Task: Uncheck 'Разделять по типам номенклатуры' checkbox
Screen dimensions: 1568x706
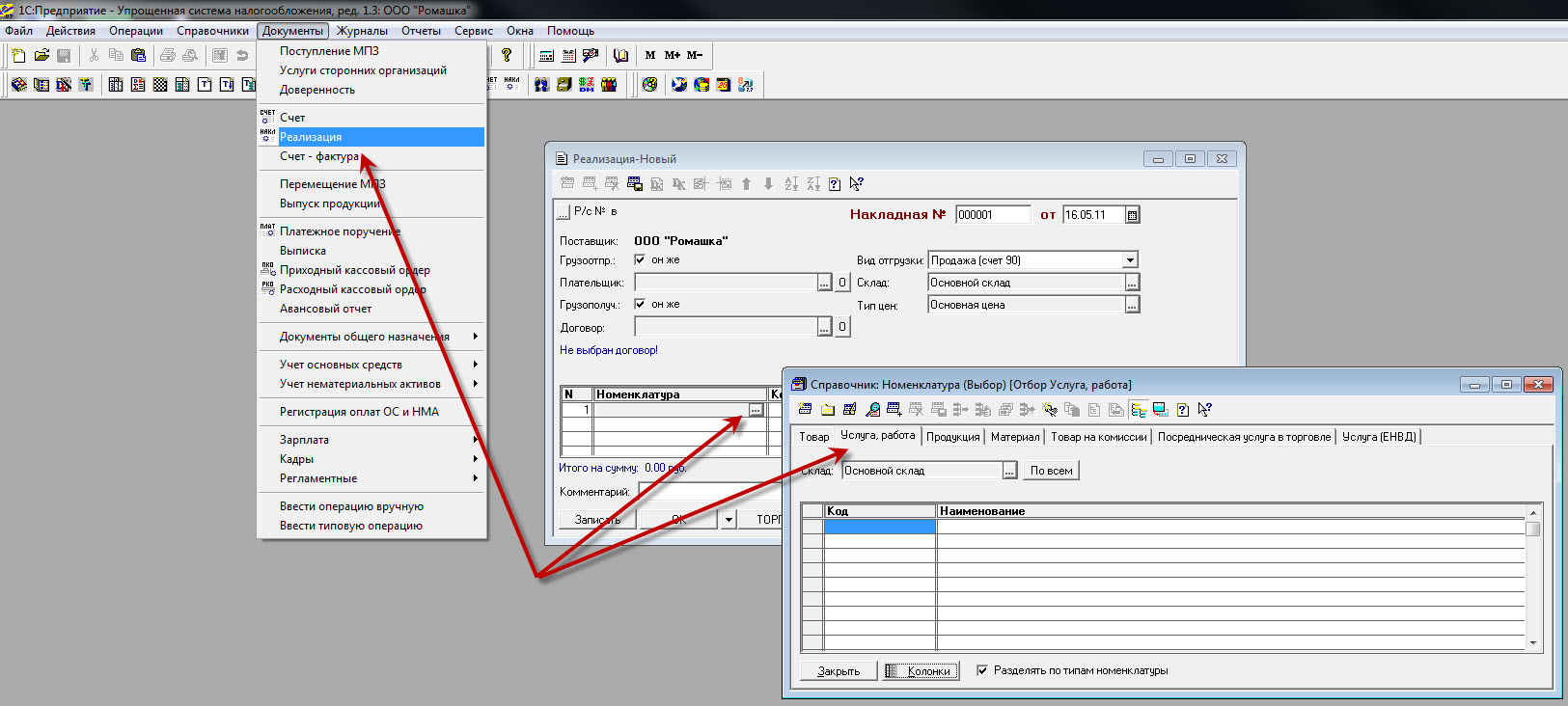Action: 982,670
